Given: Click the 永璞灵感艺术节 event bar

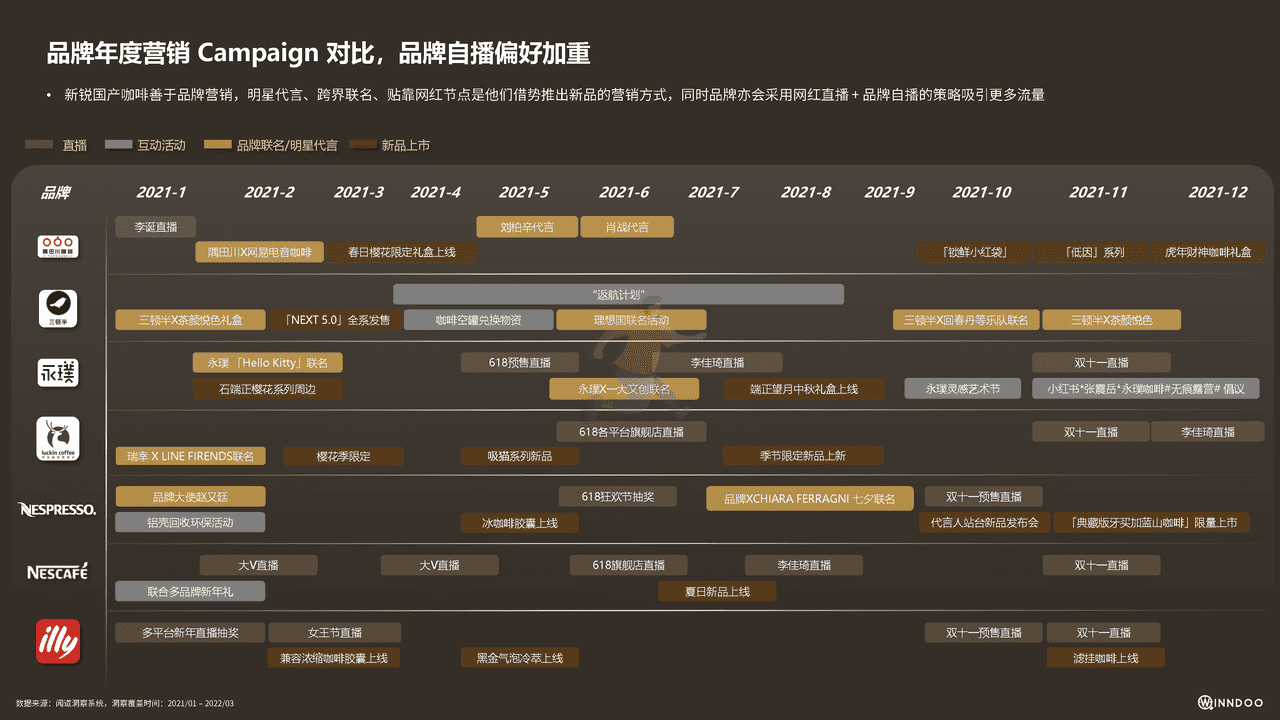Looking at the screenshot, I should [962, 389].
